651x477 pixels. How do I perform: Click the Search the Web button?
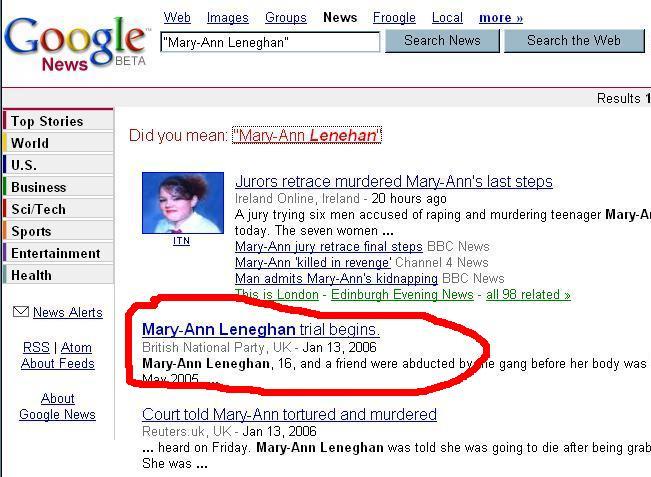(574, 41)
